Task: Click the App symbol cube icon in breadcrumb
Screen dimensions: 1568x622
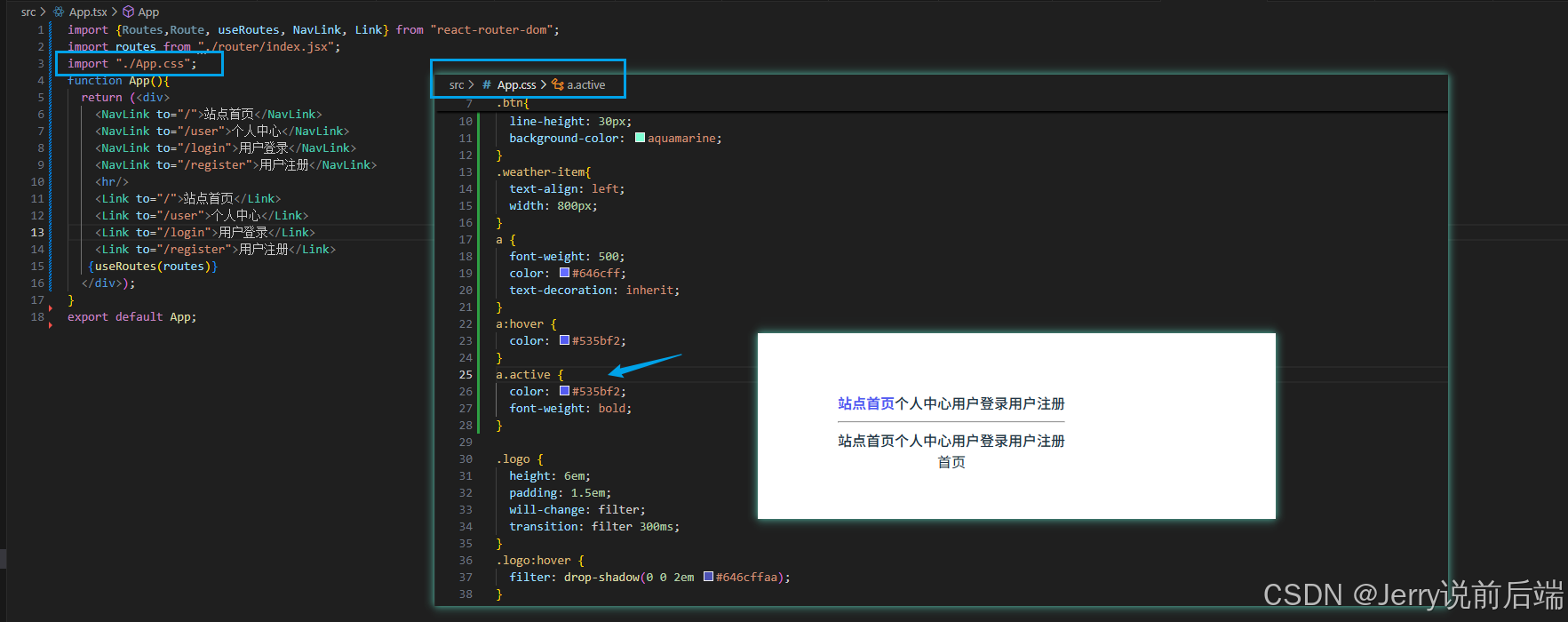Action: click(x=129, y=12)
